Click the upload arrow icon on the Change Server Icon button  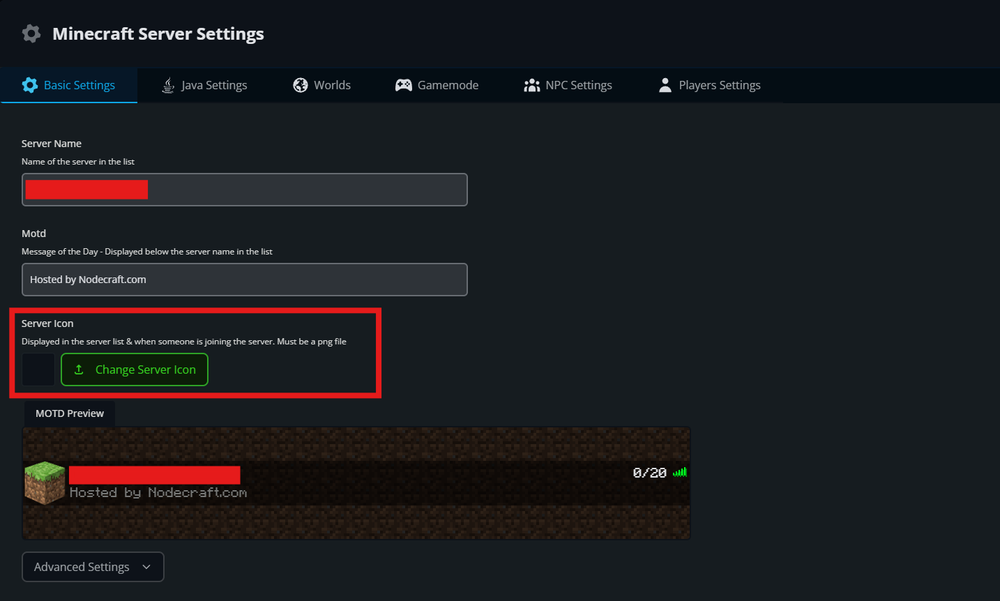point(79,370)
